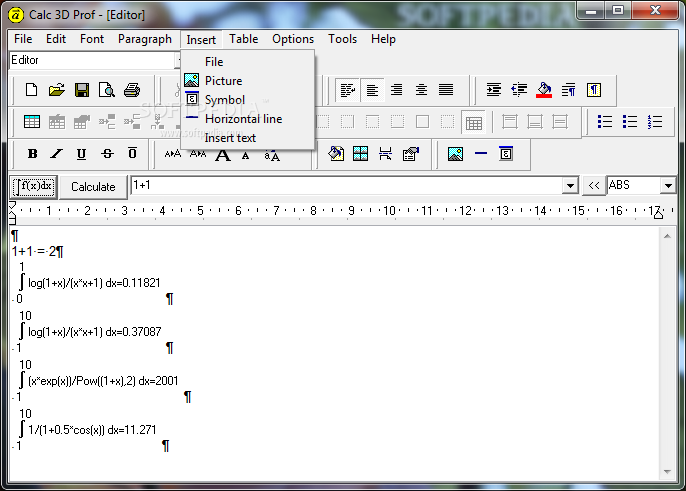This screenshot has height=491, width=686.
Task: Choose File in the Insert menu
Action: point(248,62)
